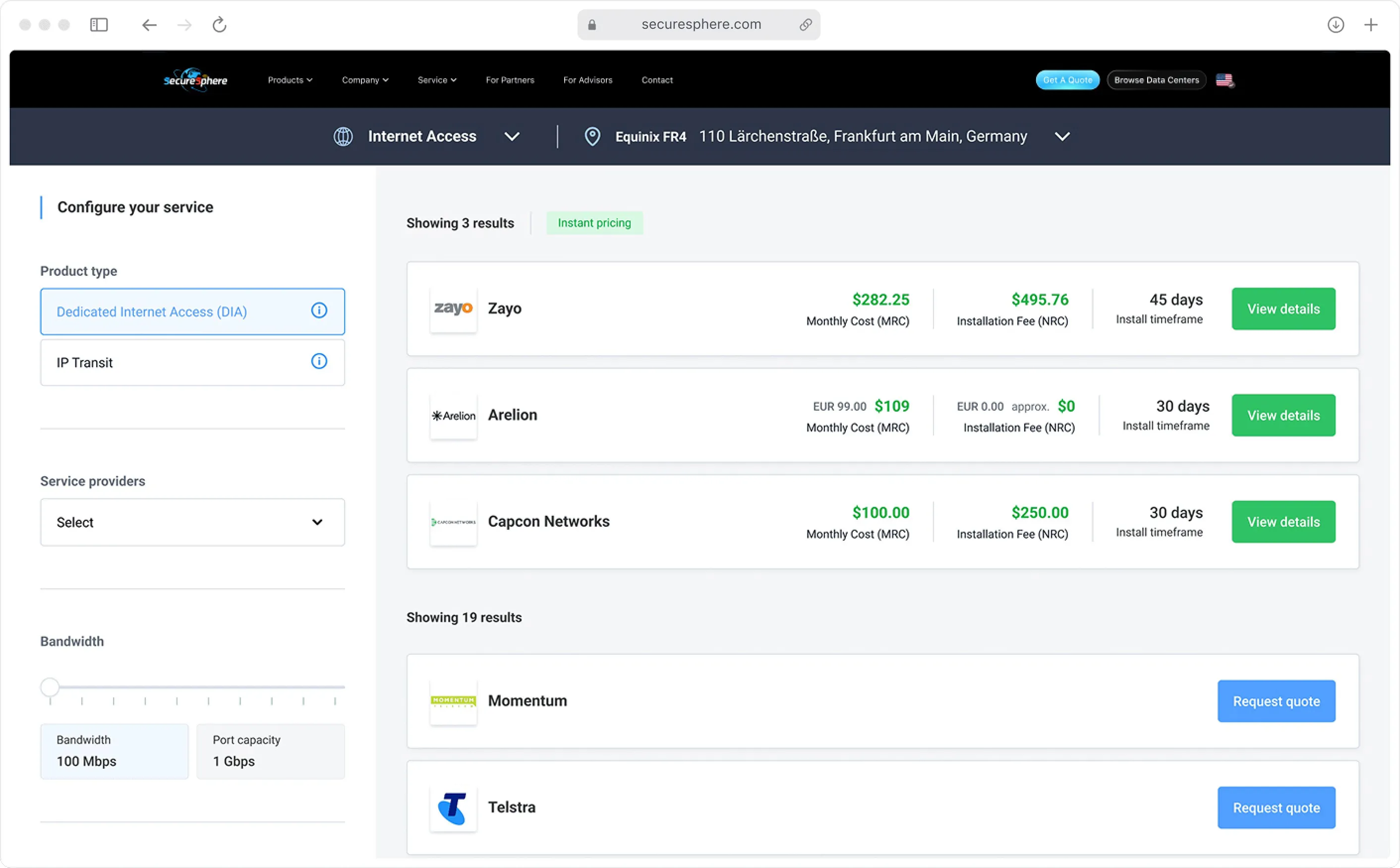Click the Zayo provider logo

click(x=453, y=309)
